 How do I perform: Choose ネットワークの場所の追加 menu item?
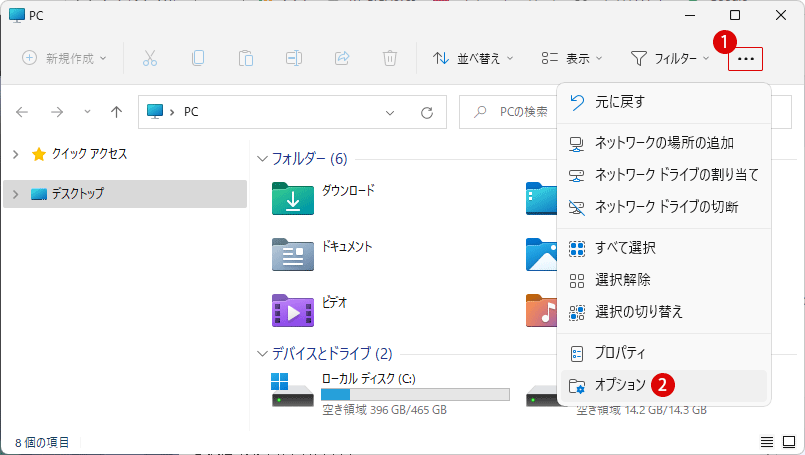[664, 143]
